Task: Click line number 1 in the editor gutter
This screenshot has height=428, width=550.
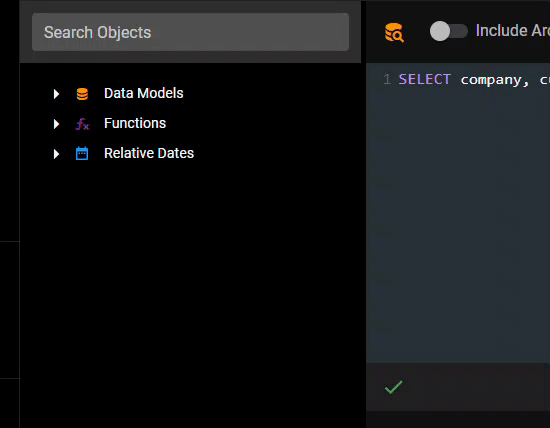Action: (x=387, y=79)
